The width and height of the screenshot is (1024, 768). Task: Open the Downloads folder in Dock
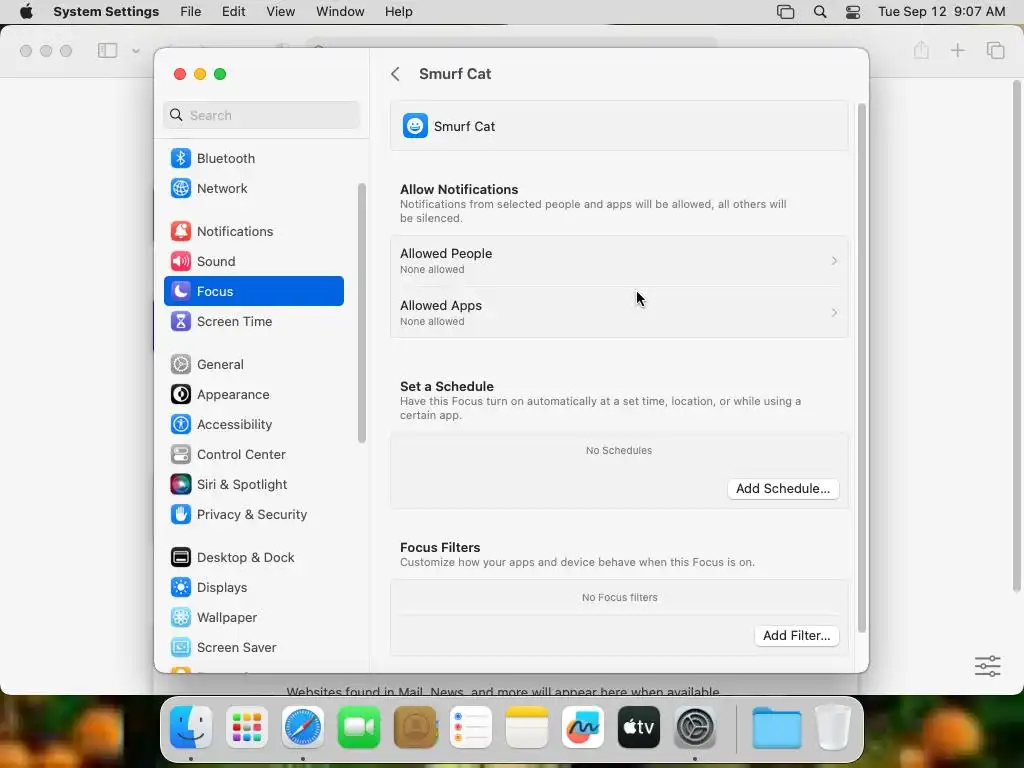coord(776,727)
